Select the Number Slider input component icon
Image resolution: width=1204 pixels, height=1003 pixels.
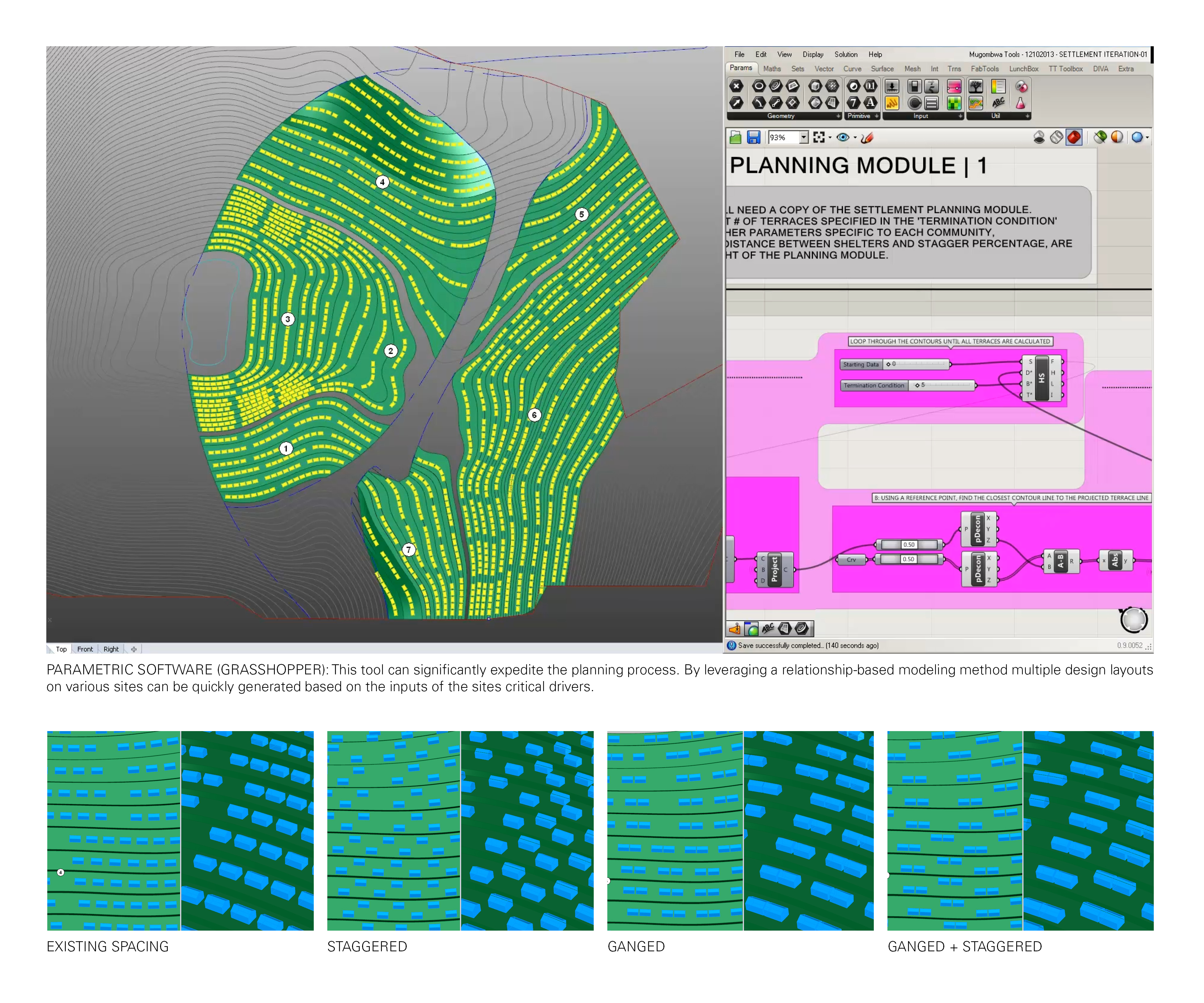[x=892, y=87]
